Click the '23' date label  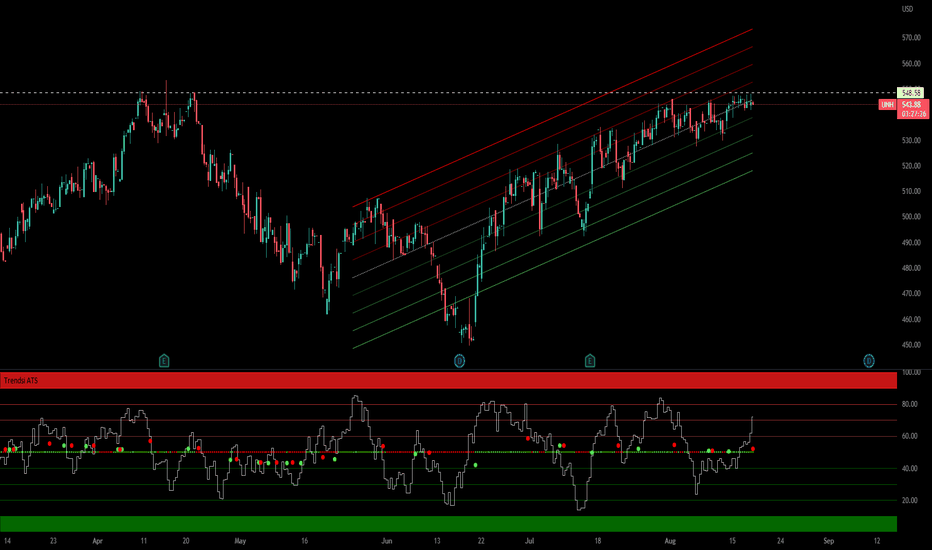[x=53, y=541]
